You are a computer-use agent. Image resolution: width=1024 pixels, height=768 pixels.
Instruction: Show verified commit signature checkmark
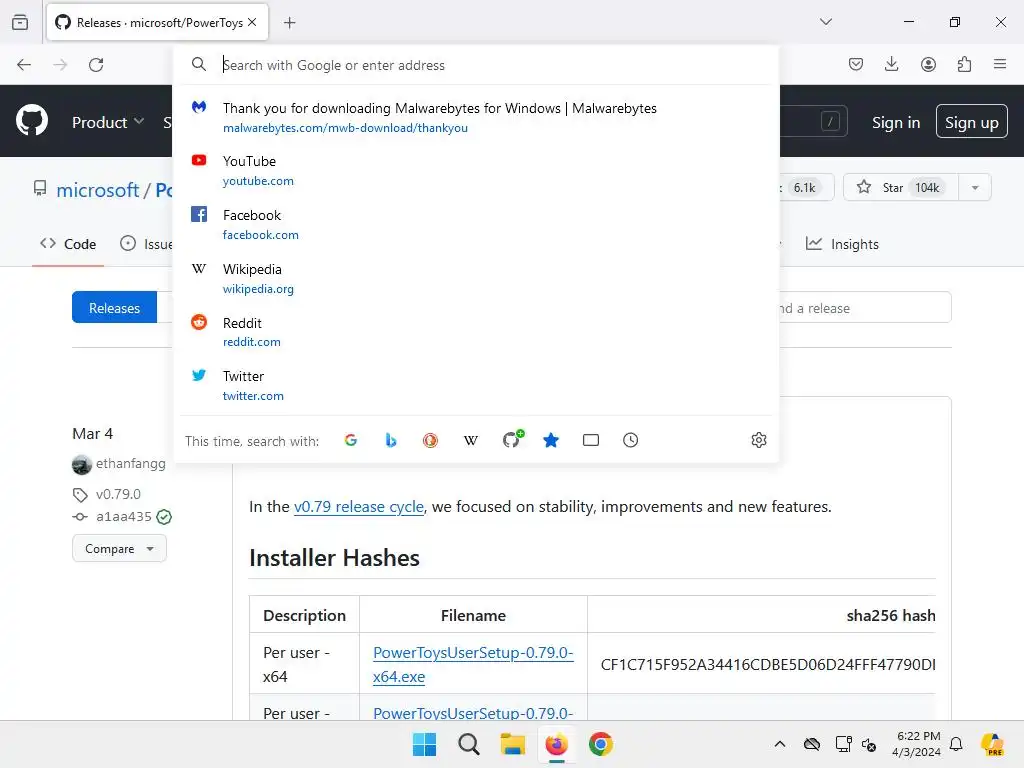click(165, 517)
